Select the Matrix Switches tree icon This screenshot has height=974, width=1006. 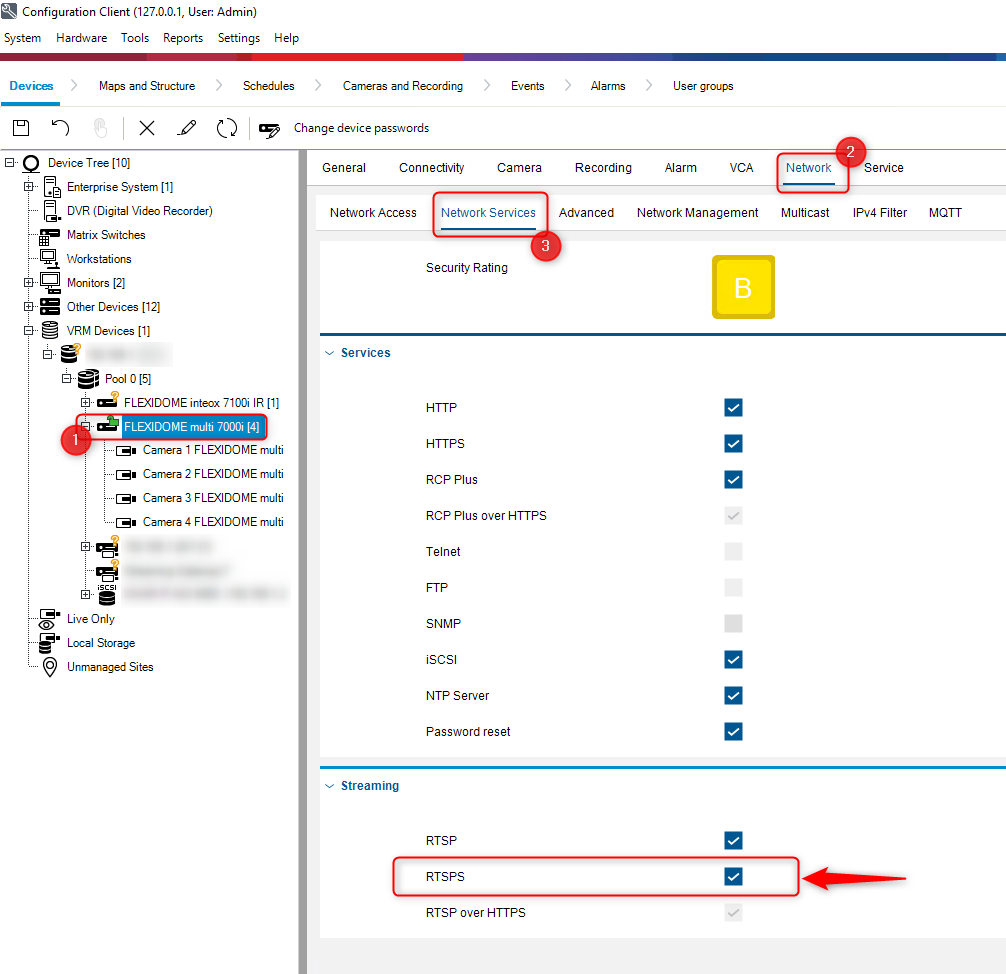pos(49,236)
